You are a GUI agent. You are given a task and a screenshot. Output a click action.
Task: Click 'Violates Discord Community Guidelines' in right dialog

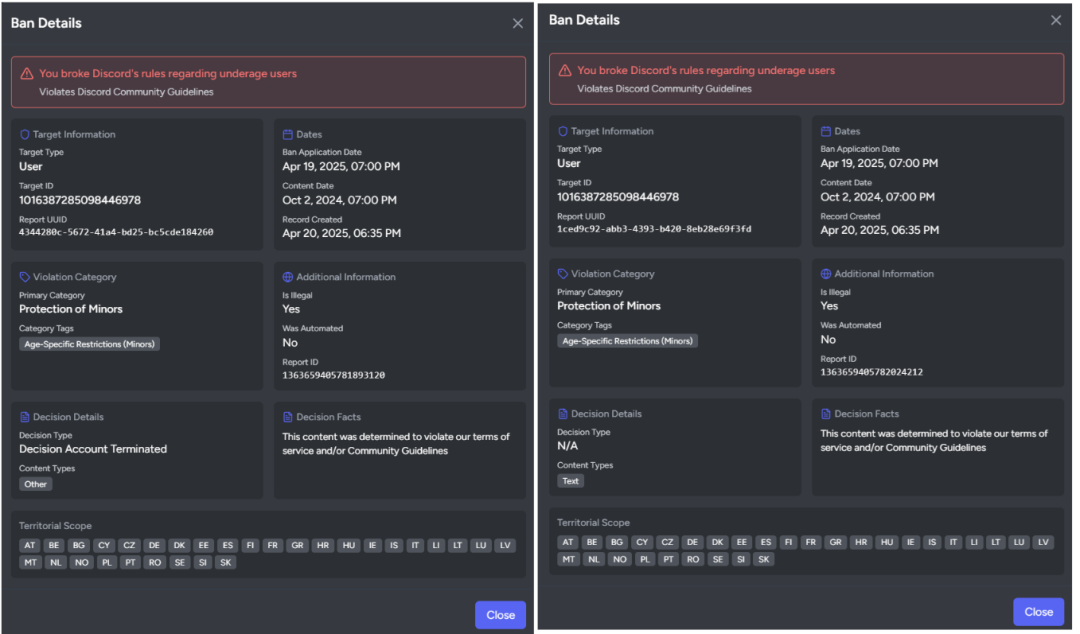pos(665,89)
